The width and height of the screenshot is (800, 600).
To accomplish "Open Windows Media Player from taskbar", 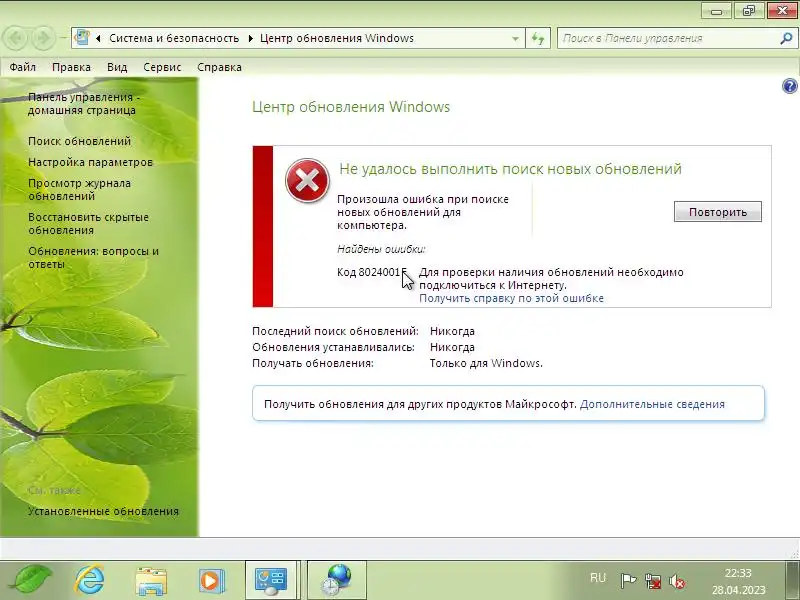I will [211, 580].
